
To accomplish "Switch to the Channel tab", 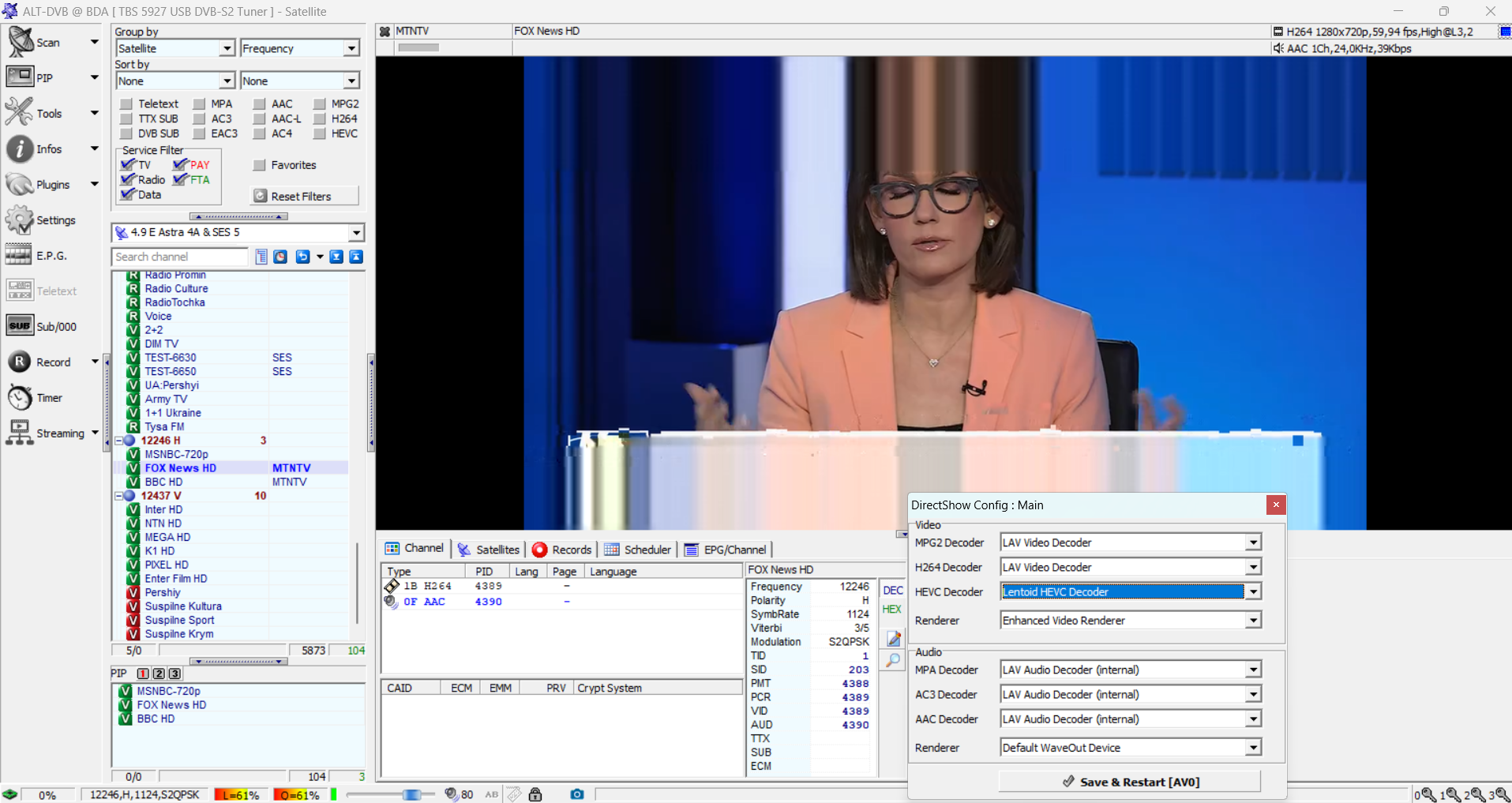I will coord(415,549).
